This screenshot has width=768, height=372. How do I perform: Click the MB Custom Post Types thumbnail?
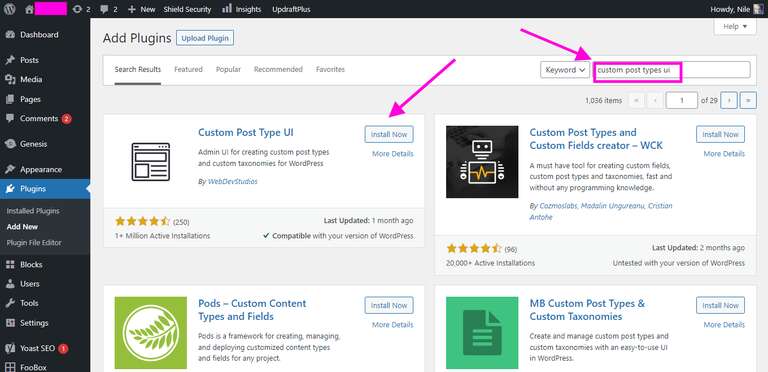coord(482,333)
